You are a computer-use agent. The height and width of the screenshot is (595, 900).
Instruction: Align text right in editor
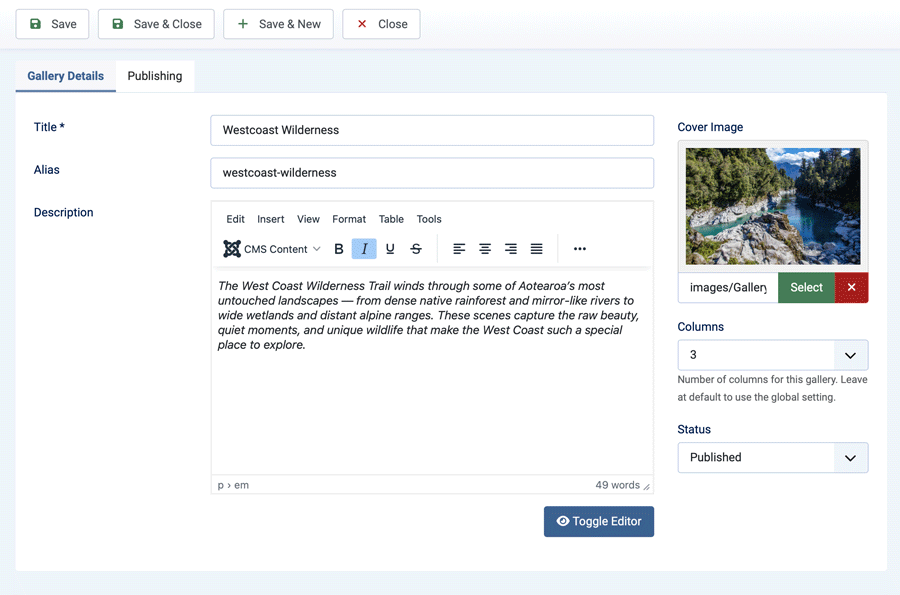click(511, 249)
